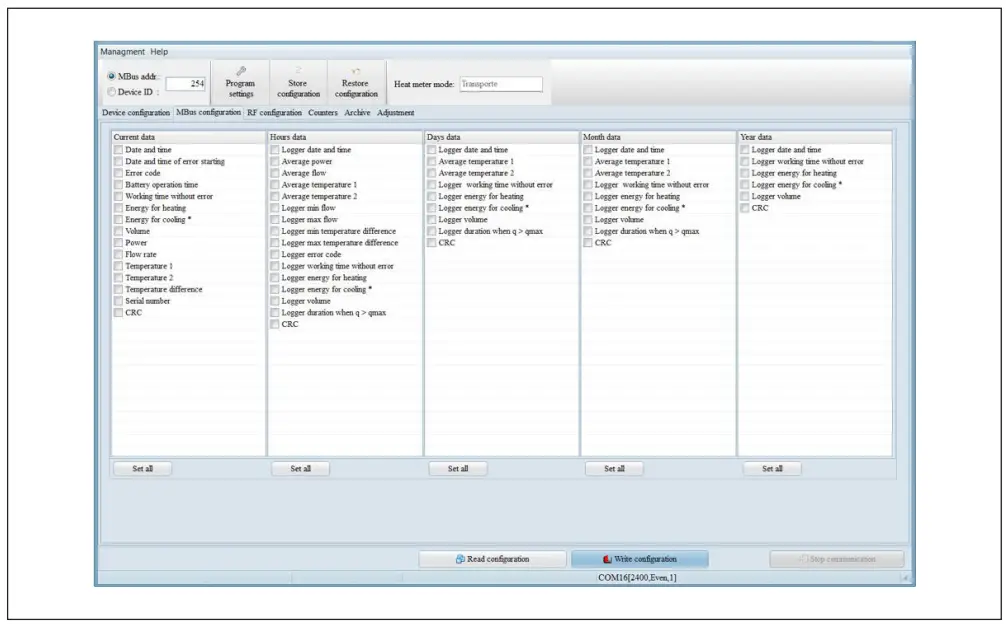Click the MBus address input field
Viewport: 1006px width, 624px height.
[185, 85]
